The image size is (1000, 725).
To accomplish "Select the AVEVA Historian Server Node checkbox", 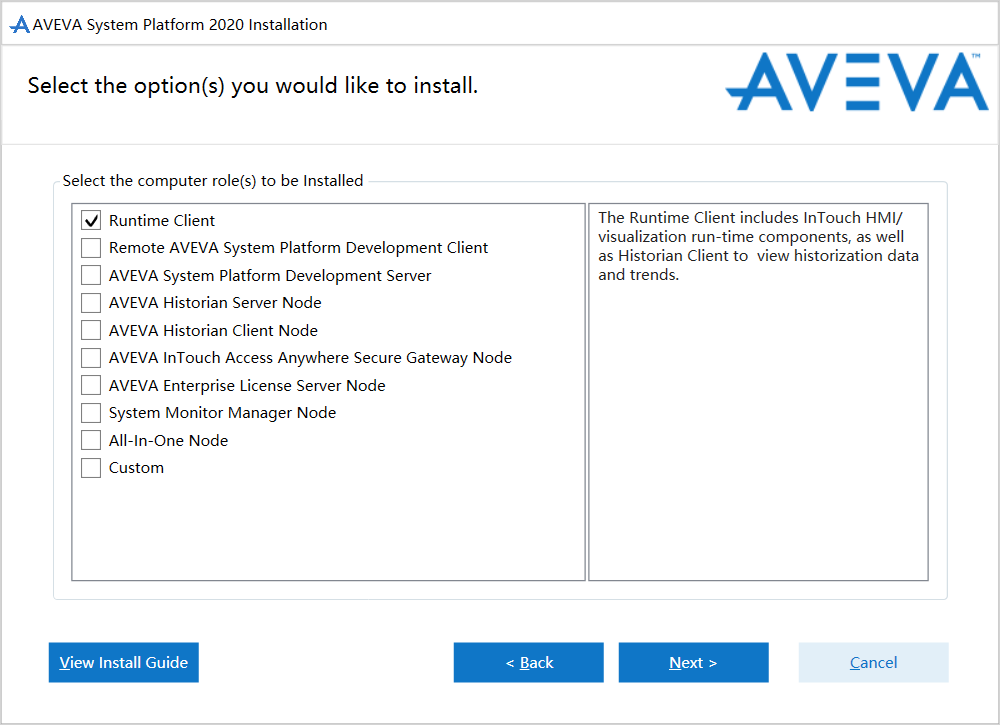I will 91,303.
